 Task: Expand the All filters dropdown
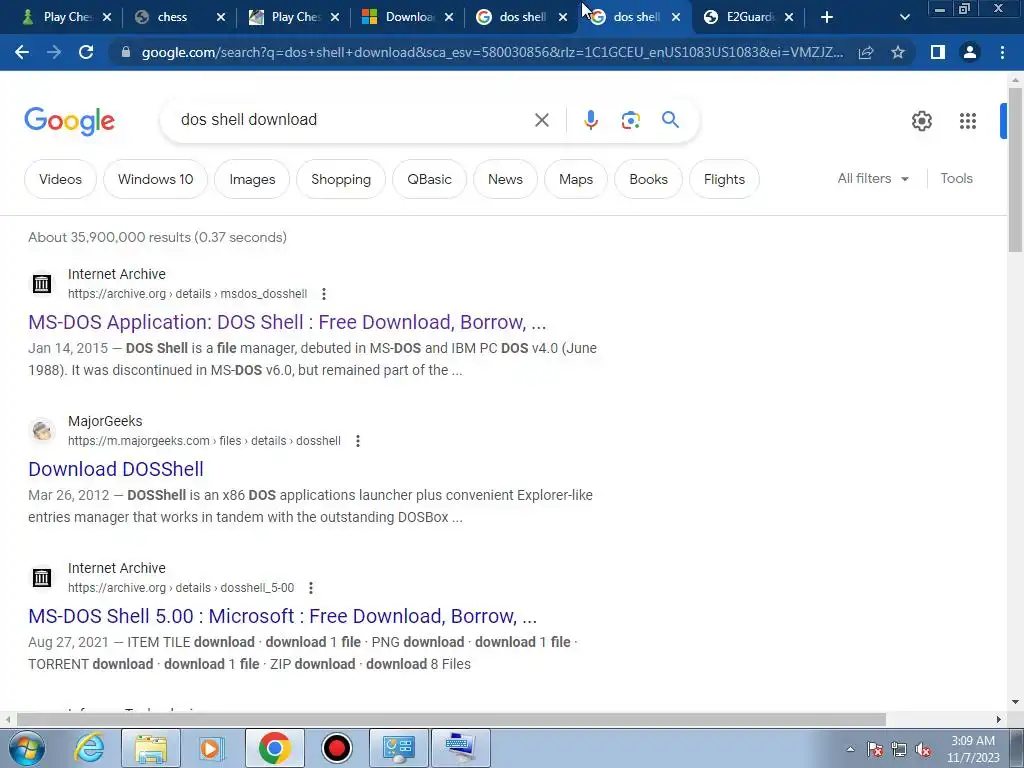click(x=873, y=178)
